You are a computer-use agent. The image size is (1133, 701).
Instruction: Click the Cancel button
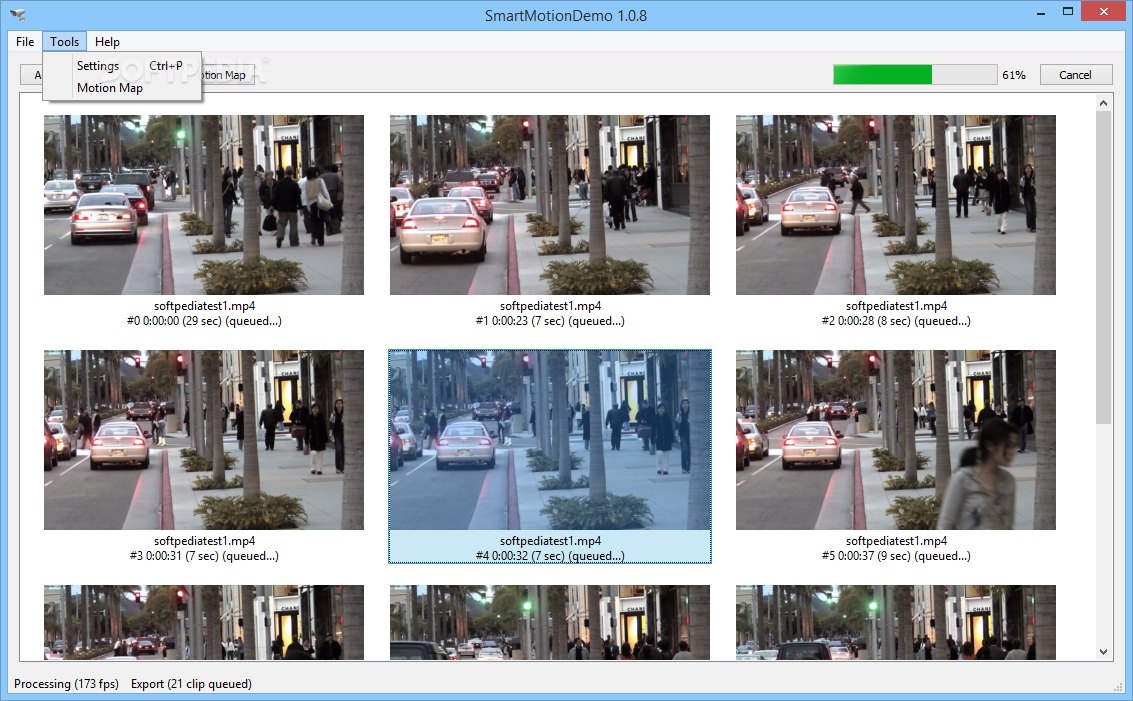[x=1075, y=74]
